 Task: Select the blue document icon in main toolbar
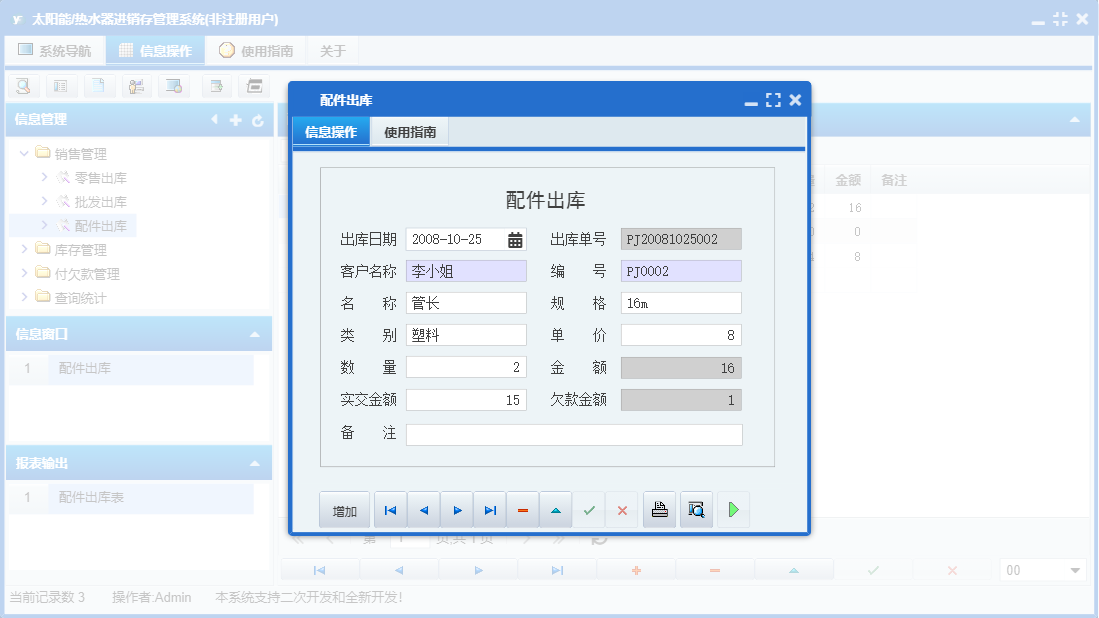point(100,86)
